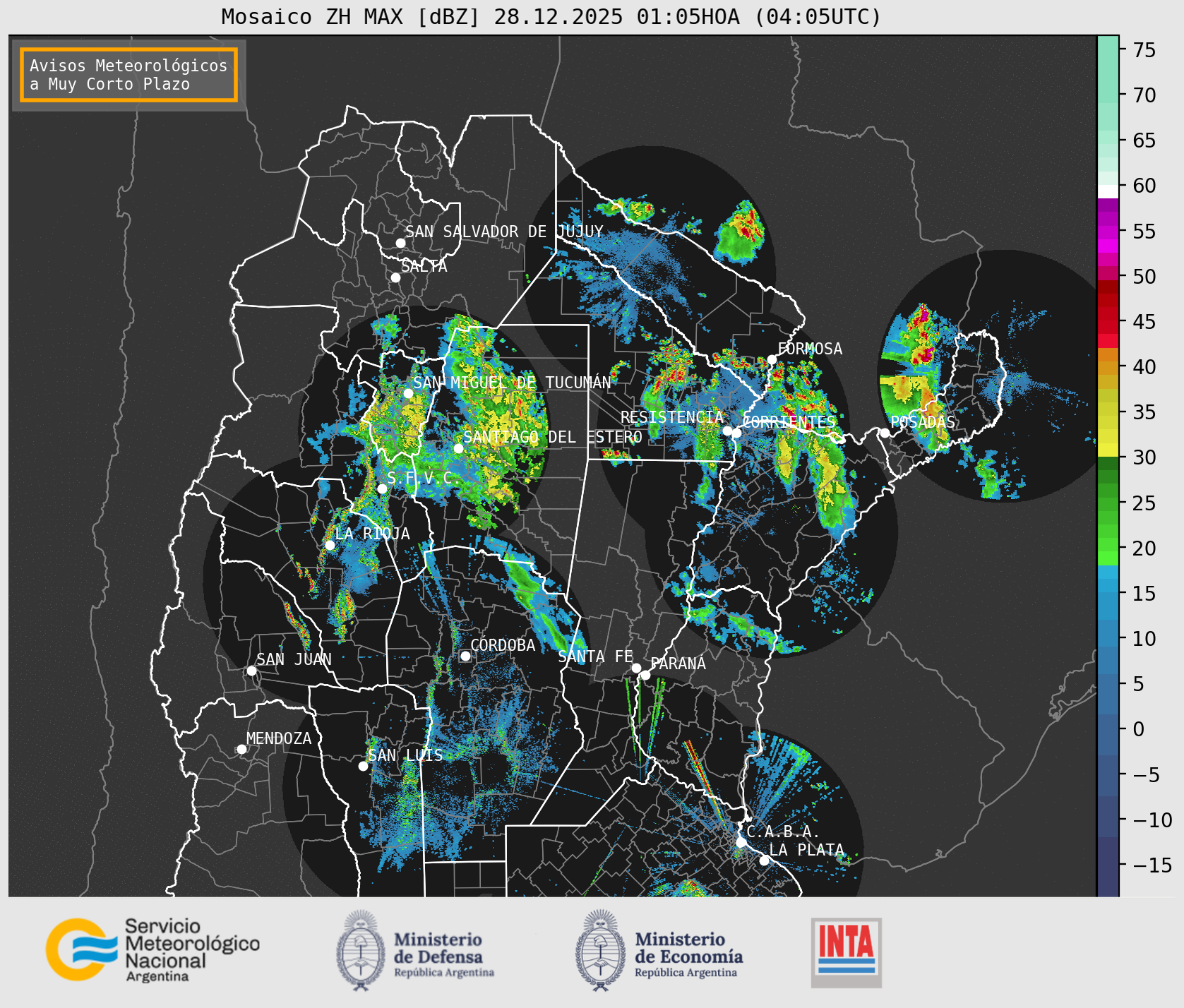The image size is (1184, 1008).
Task: Click the 45 dBZ label on color scale
Action: (x=1144, y=322)
